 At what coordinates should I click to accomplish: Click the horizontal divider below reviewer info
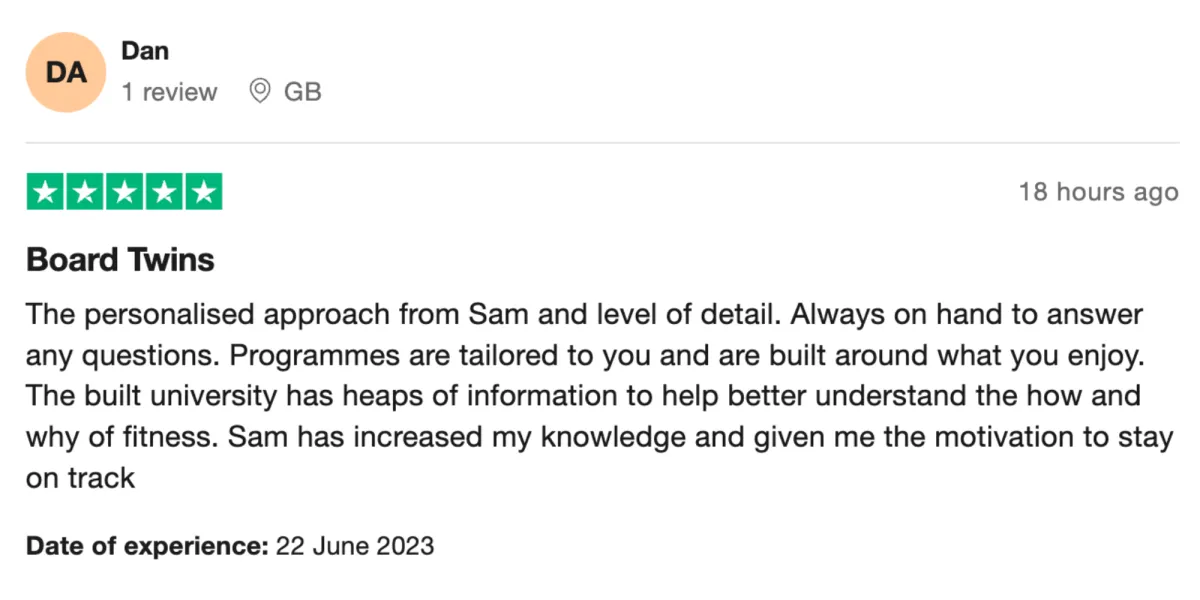(x=602, y=142)
